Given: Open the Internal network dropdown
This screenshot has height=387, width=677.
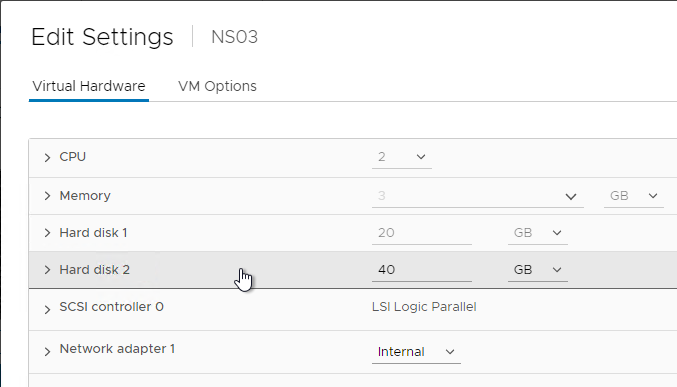Looking at the screenshot, I should [416, 352].
